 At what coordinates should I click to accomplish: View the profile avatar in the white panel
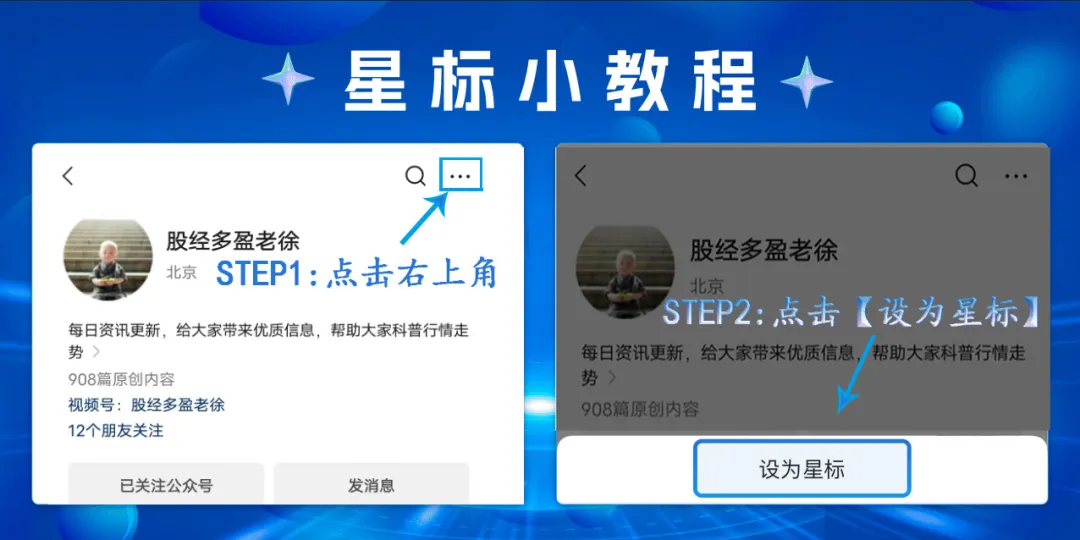108,260
